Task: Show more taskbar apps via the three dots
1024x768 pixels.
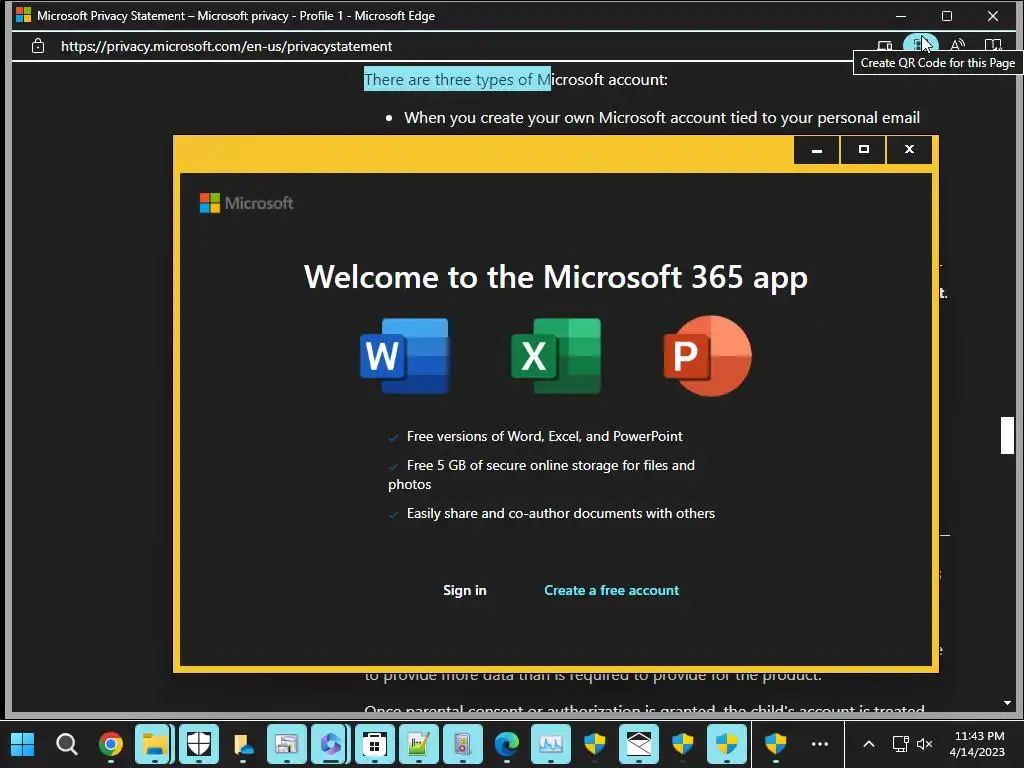Action: 820,744
